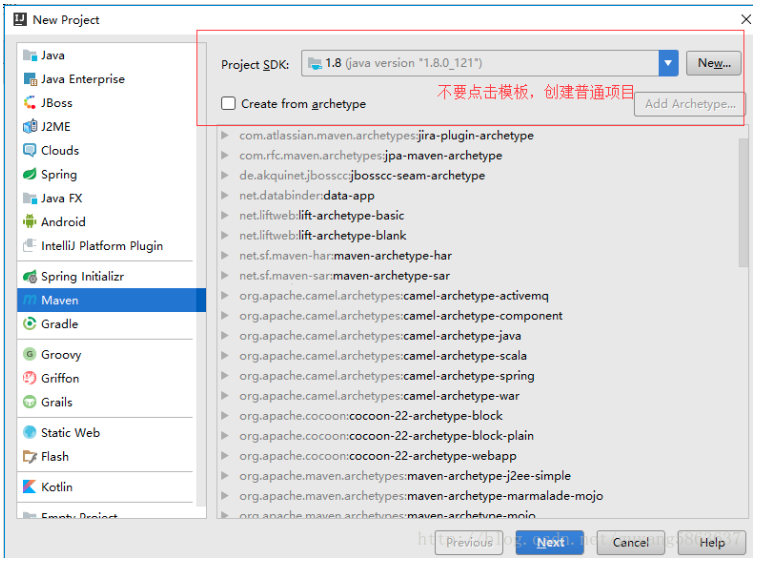The image size is (769, 568).
Task: Click the Java FX icon
Action: (x=30, y=198)
